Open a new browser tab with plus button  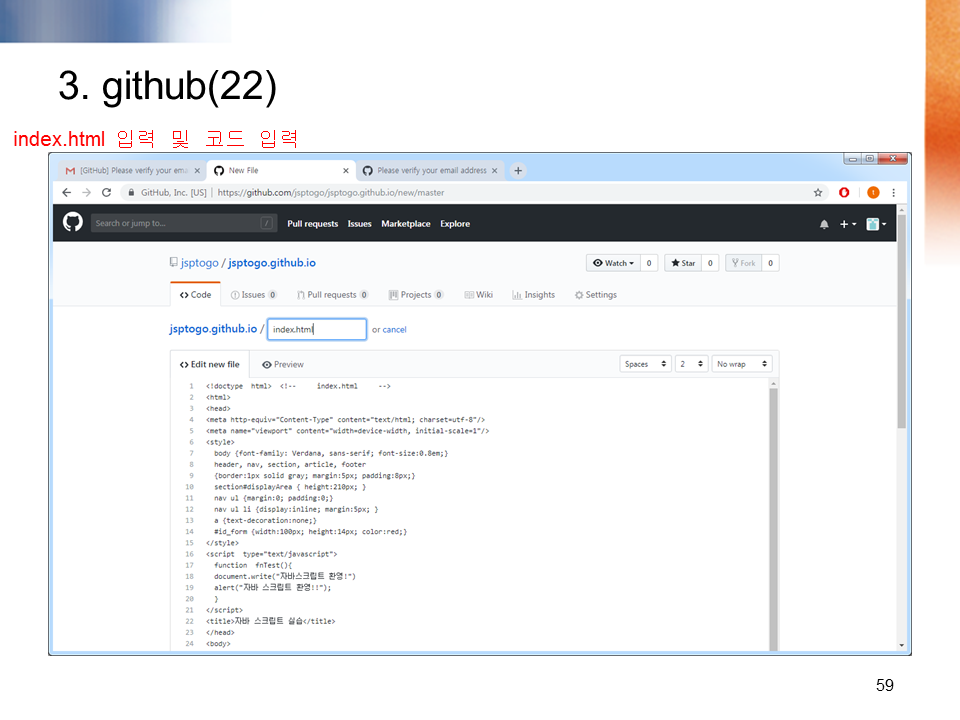point(518,171)
